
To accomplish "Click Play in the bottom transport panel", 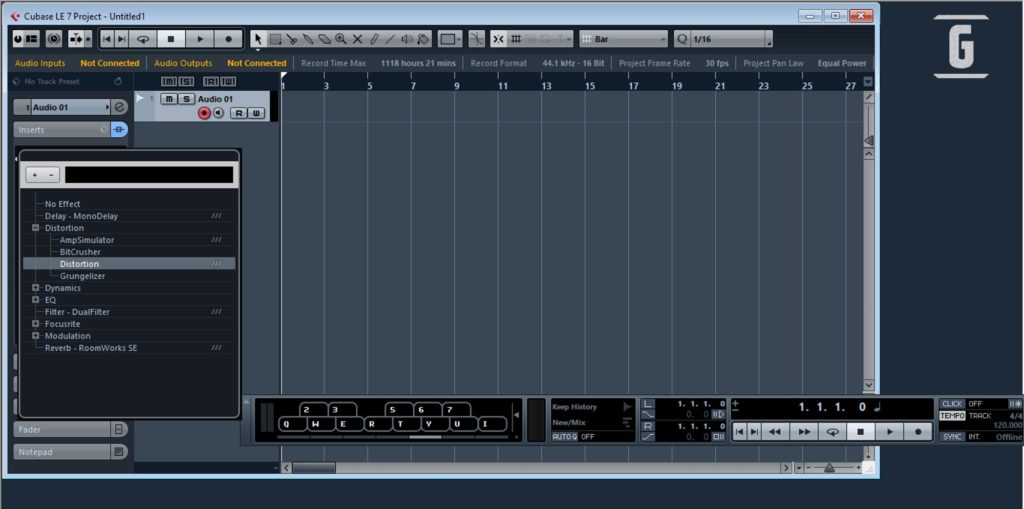I will [x=890, y=431].
